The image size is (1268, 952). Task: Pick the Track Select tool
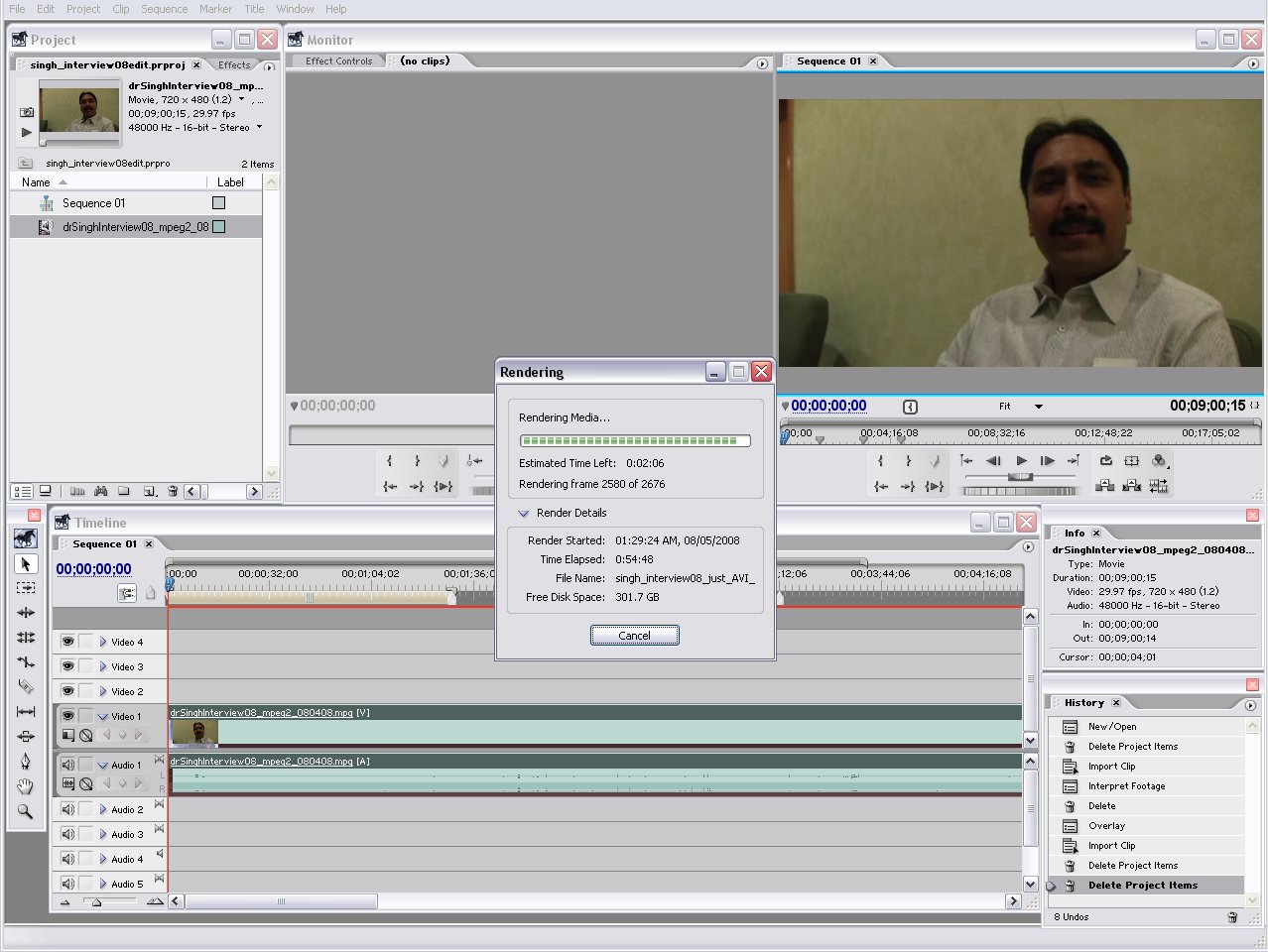point(26,587)
